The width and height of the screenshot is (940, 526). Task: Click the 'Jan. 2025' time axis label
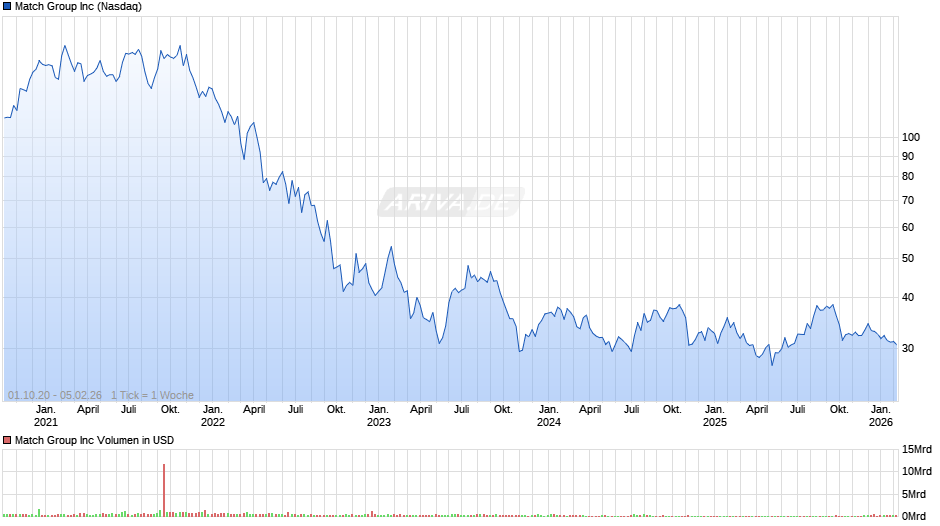click(x=714, y=416)
